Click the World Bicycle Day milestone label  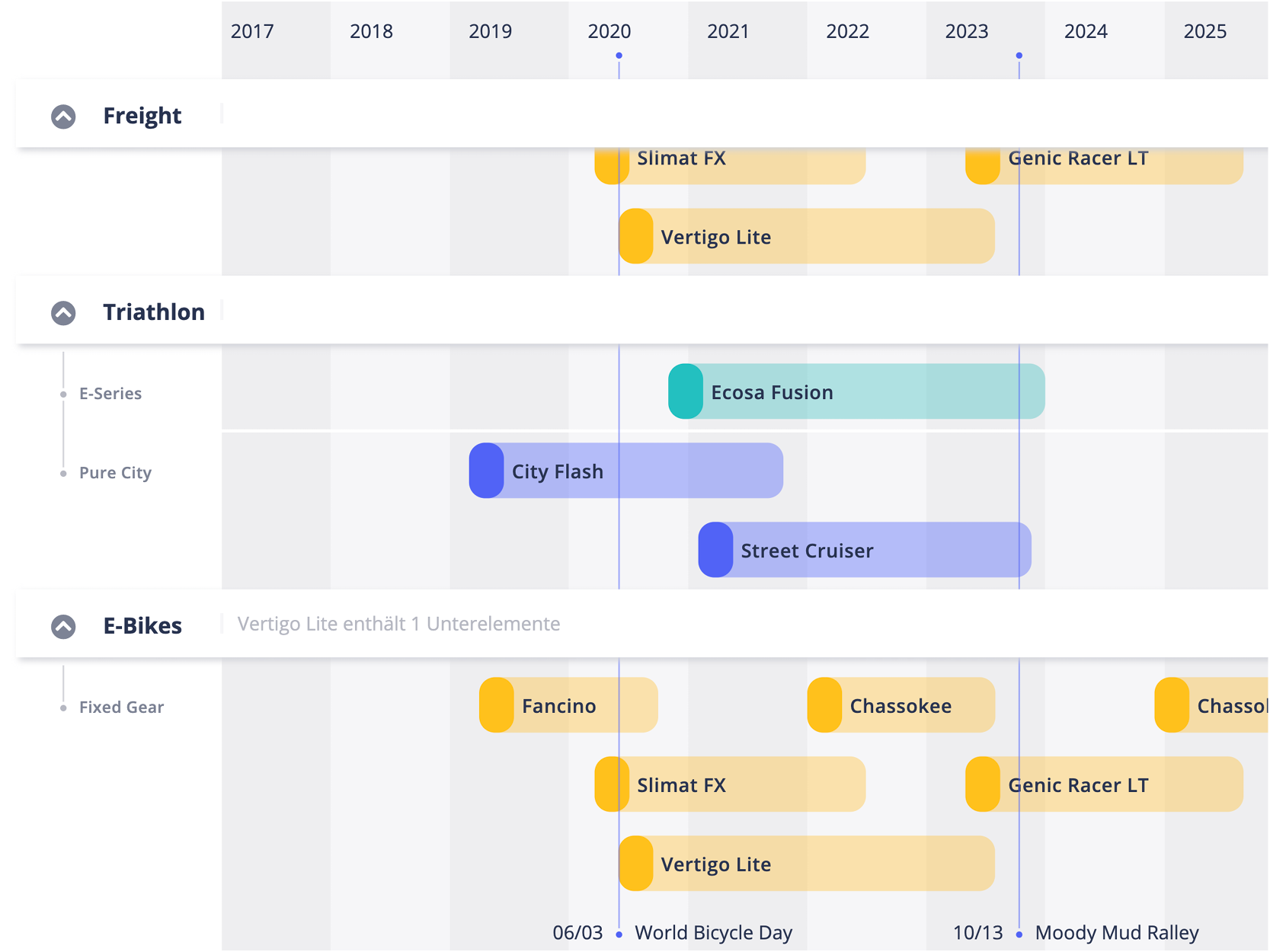coord(713,933)
